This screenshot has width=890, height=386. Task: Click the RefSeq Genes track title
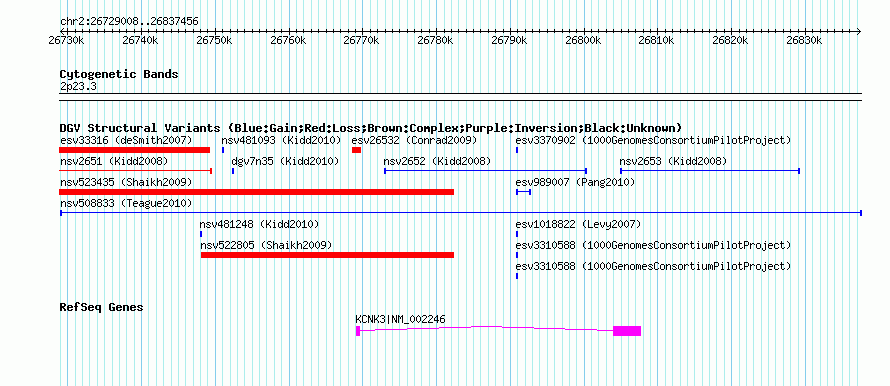point(102,307)
